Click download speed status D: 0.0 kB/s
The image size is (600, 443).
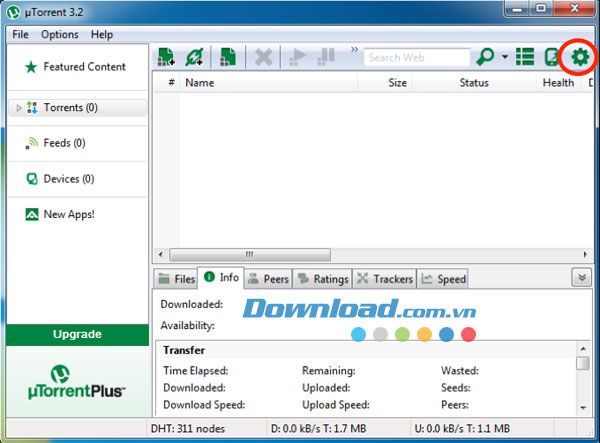point(318,428)
